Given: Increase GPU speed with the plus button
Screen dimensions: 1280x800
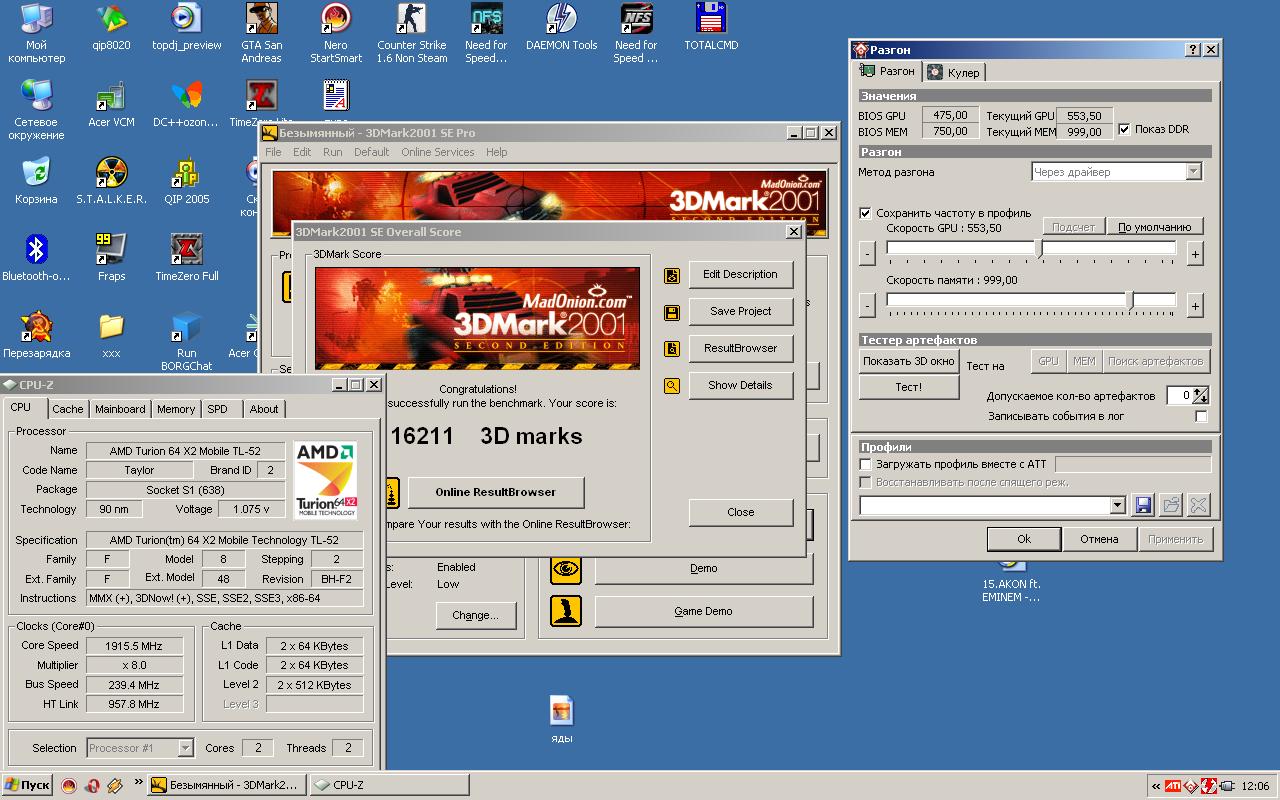Looking at the screenshot, I should click(1194, 255).
